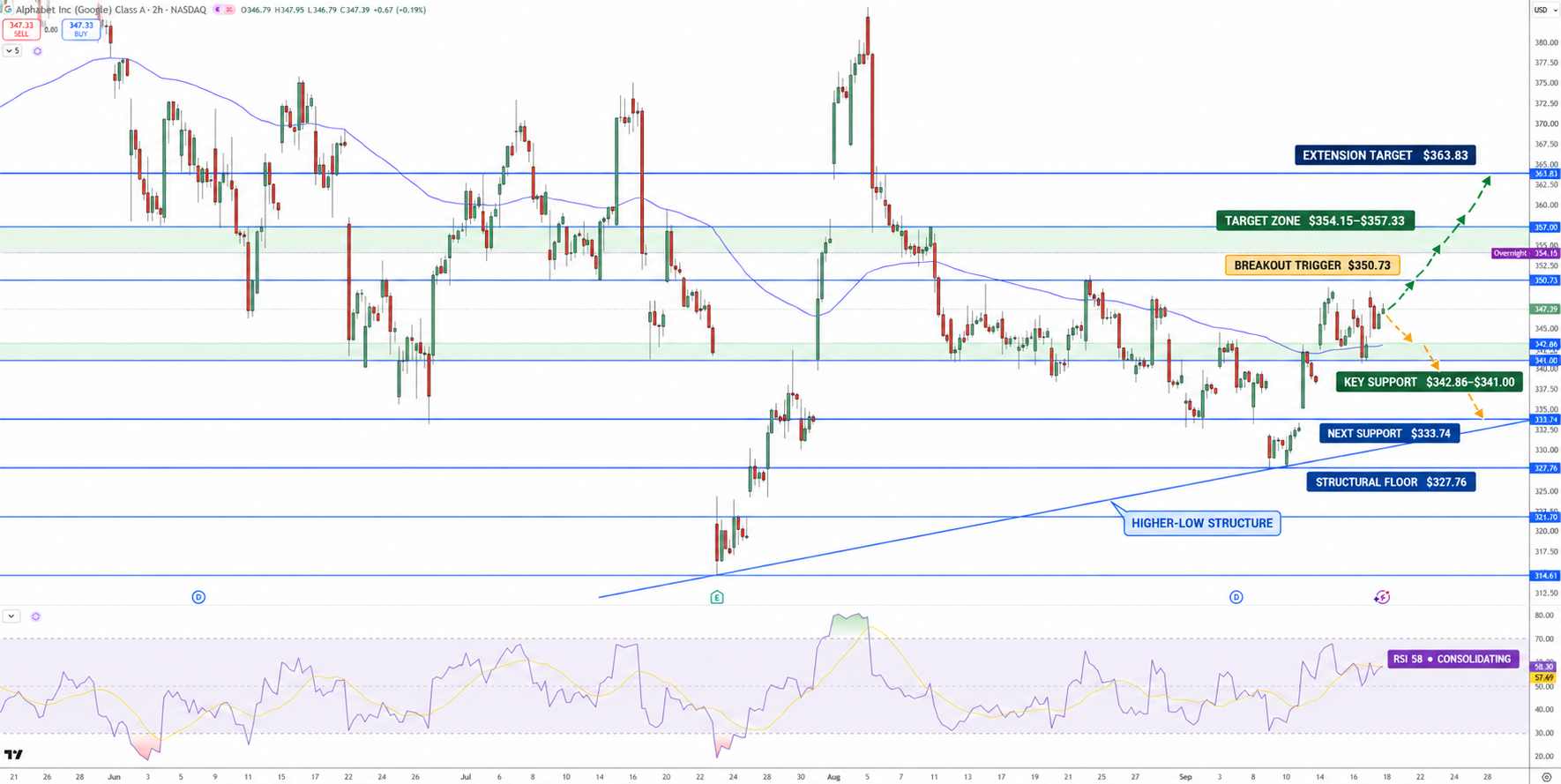Click the Overnight 354.15 price label
This screenshot has height=784, width=1561.
pos(1526,253)
